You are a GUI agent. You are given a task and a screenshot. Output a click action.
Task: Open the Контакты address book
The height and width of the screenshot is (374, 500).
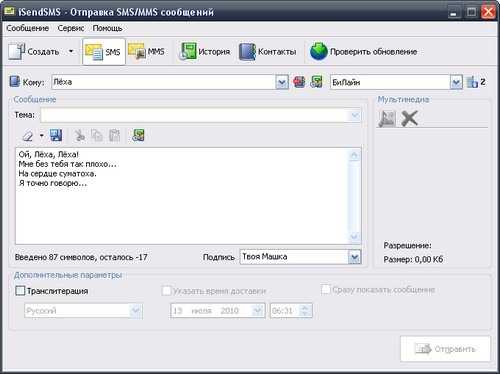(268, 52)
